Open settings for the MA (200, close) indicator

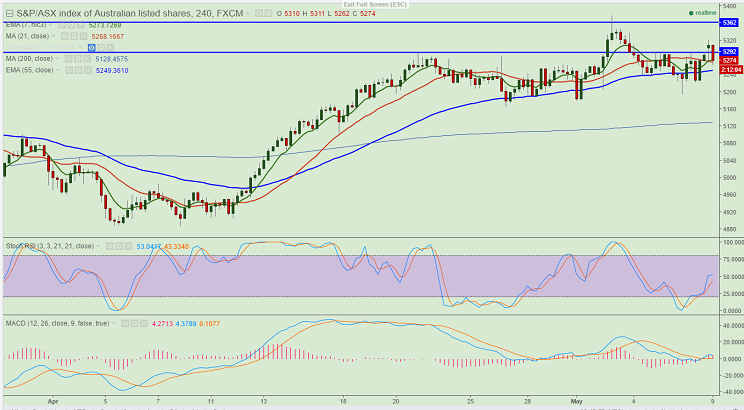78,59
